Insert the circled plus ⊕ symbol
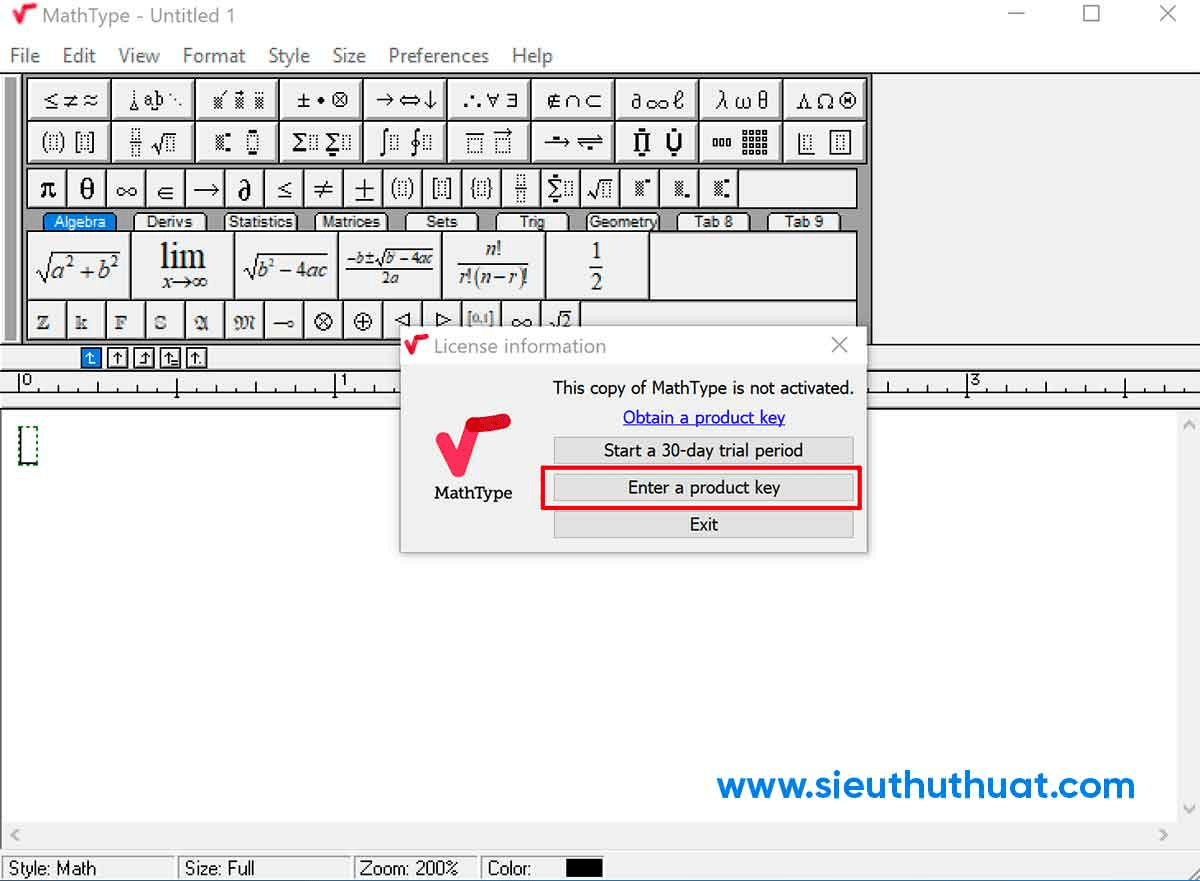Screen dimensions: 1200x881 pyautogui.click(x=363, y=321)
